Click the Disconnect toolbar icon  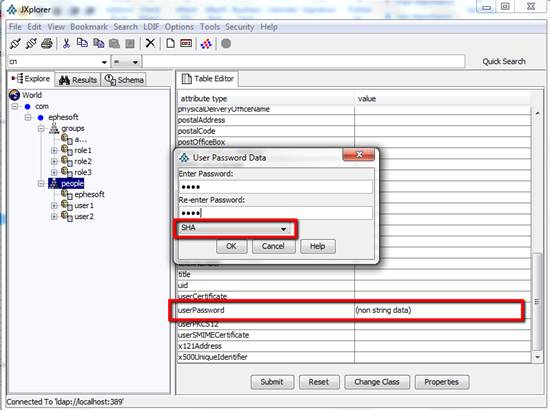[31, 43]
